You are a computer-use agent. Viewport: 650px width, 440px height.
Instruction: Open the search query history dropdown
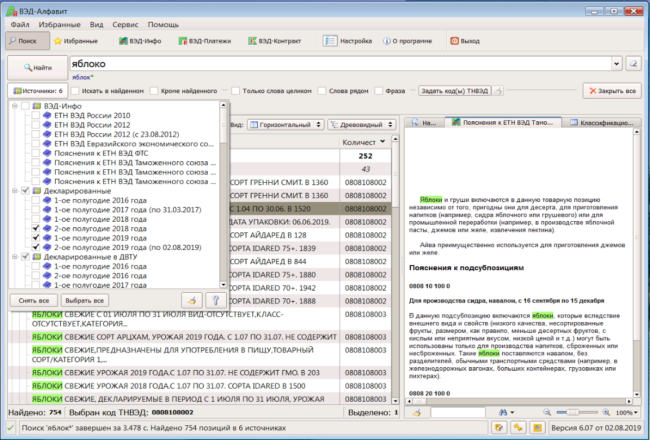(x=618, y=62)
